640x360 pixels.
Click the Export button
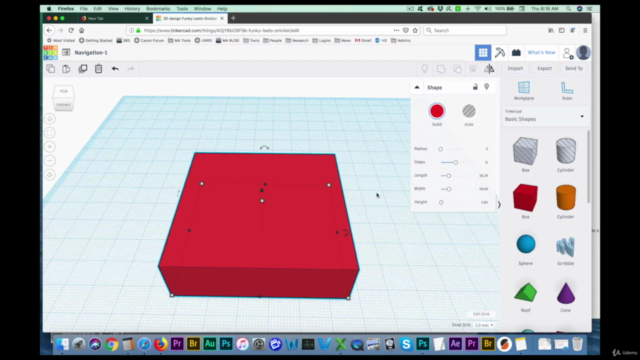point(544,69)
